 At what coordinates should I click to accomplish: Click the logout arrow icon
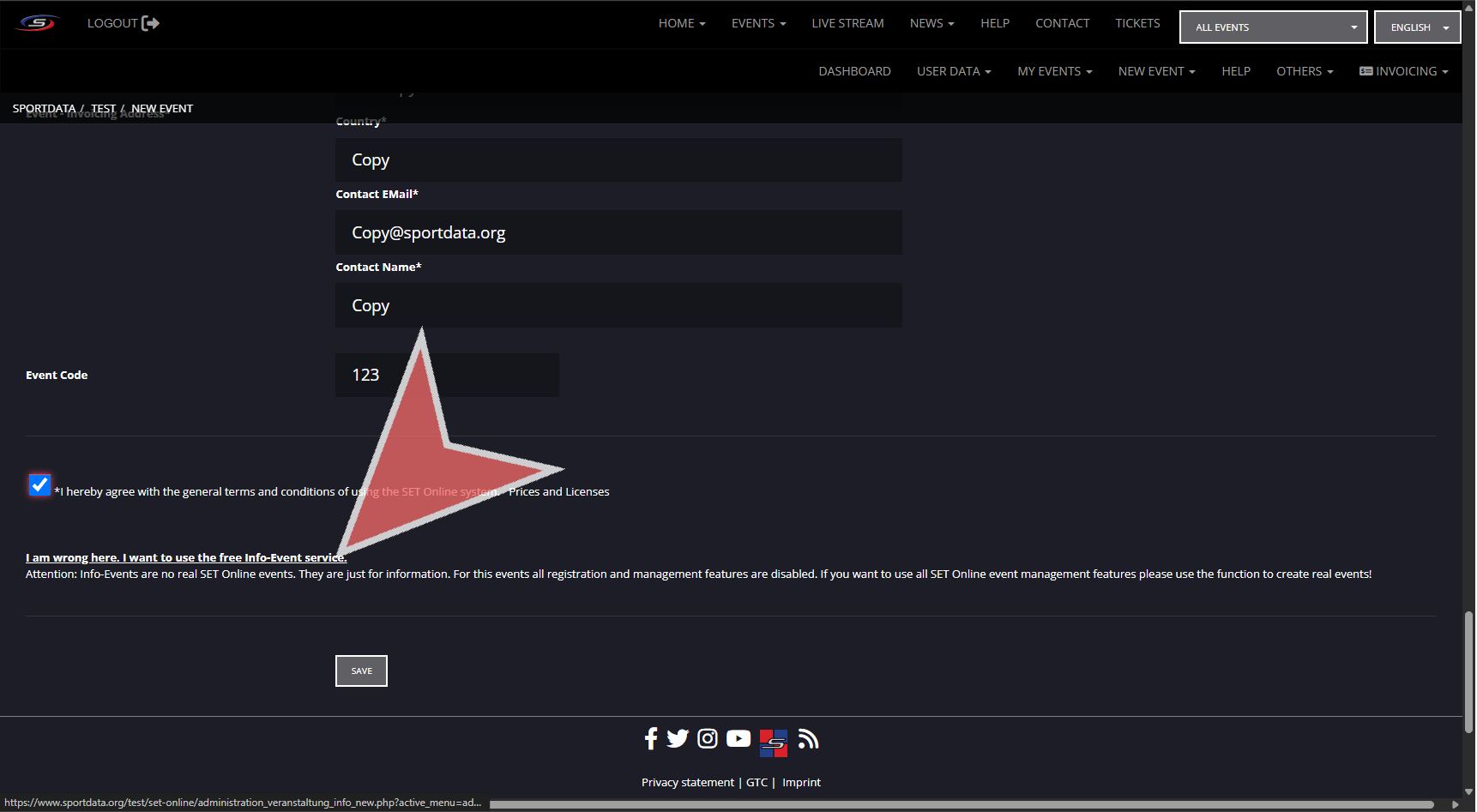[x=150, y=23]
